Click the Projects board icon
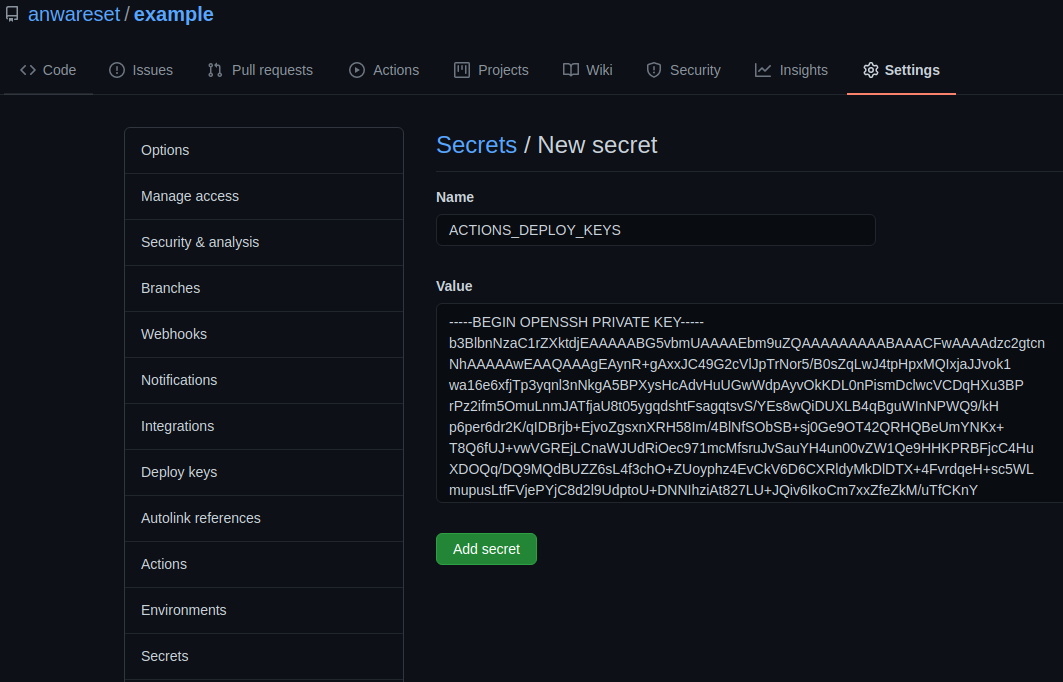Image resolution: width=1063 pixels, height=682 pixels. [462, 70]
